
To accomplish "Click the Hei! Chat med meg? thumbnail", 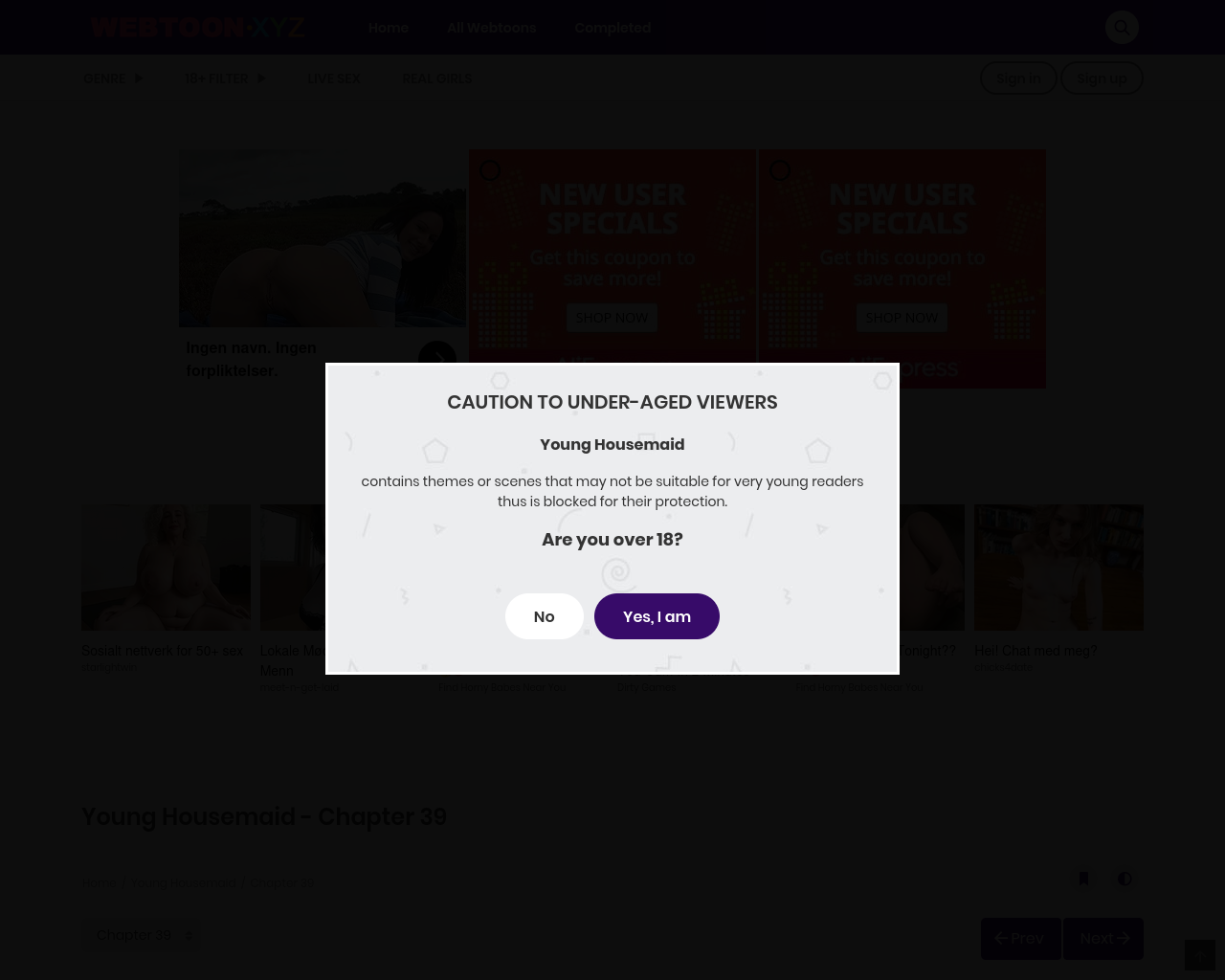I will point(1058,568).
